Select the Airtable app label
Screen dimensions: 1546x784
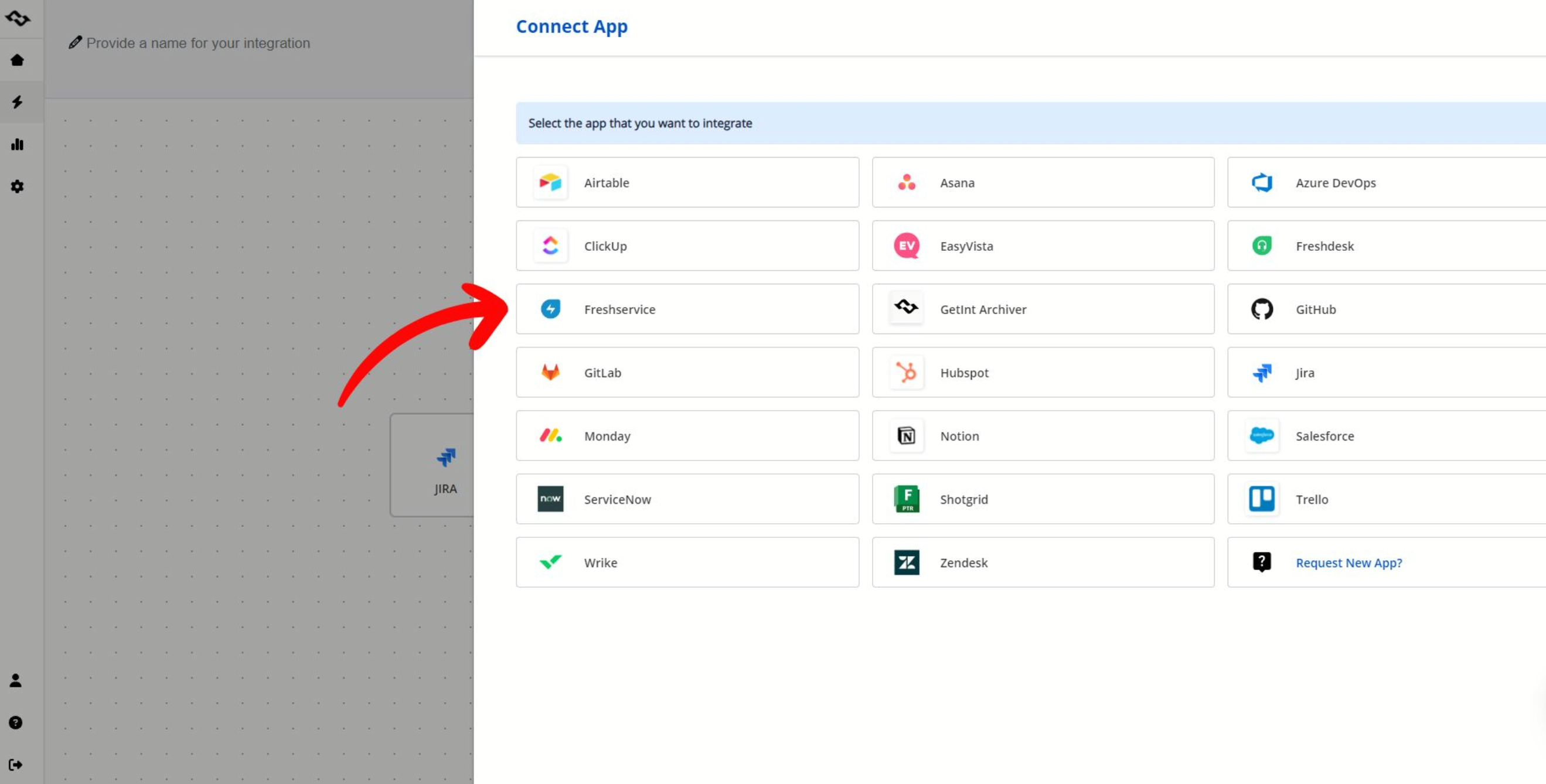tap(607, 182)
